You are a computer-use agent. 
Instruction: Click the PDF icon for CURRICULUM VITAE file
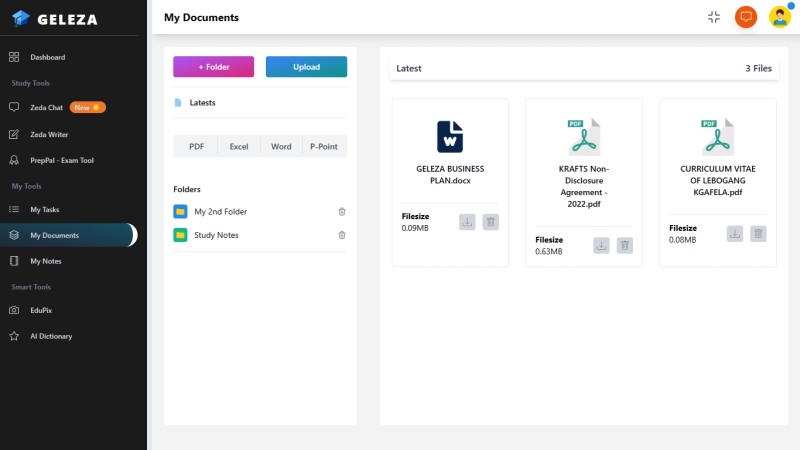[717, 137]
